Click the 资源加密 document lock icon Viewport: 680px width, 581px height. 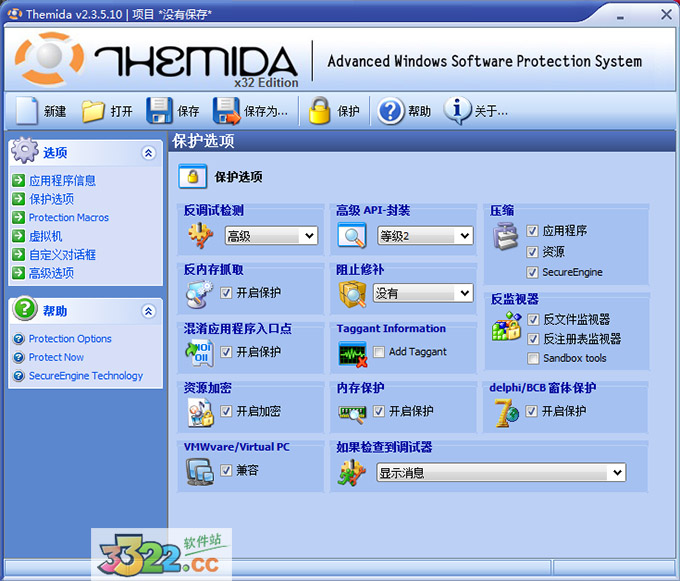[x=200, y=412]
